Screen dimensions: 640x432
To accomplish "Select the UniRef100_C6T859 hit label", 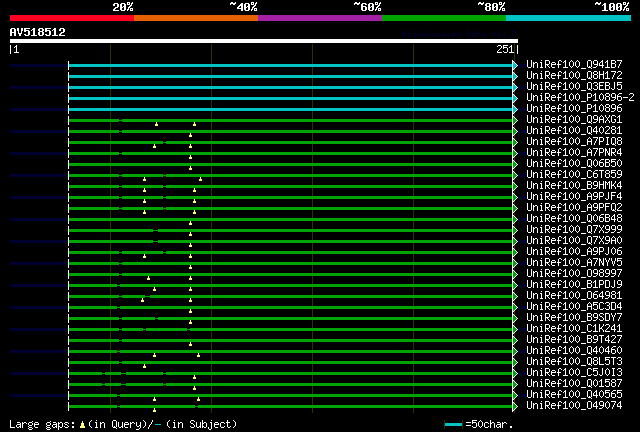I will pyautogui.click(x=574, y=175).
